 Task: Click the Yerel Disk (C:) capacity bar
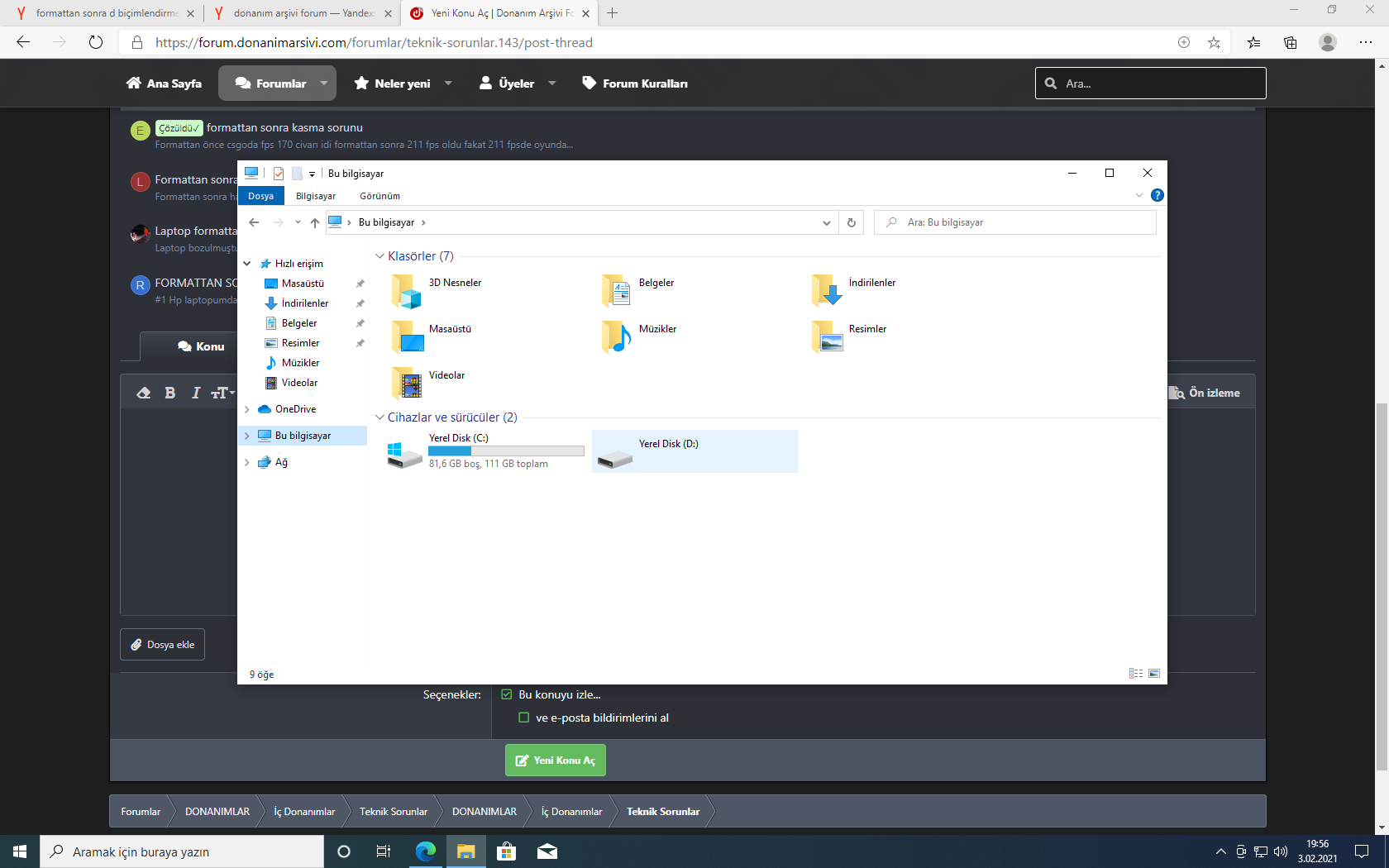coord(506,451)
